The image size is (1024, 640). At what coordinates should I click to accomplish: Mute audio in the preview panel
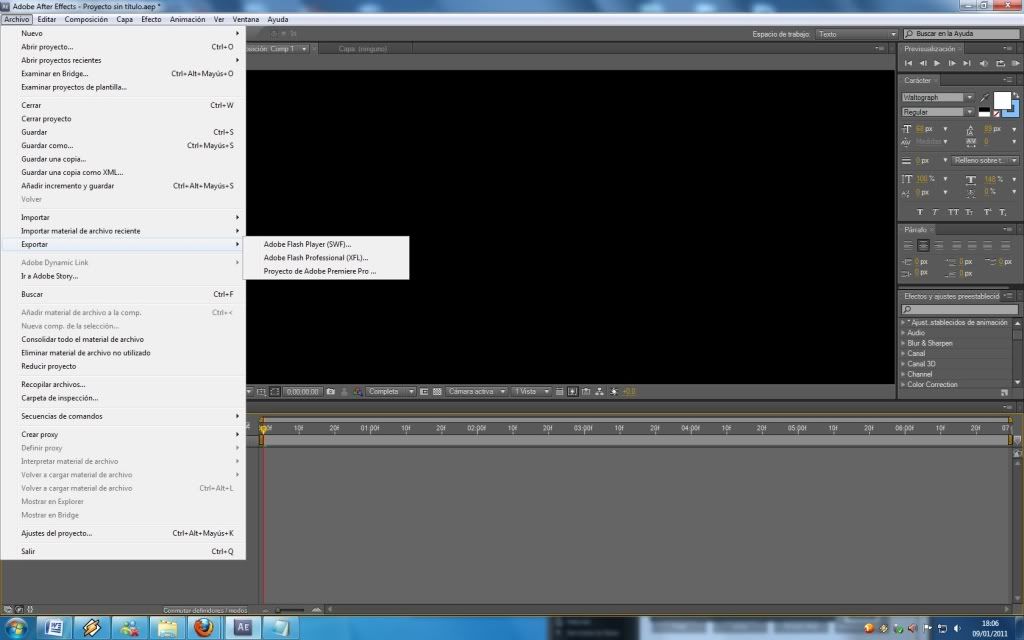click(x=984, y=63)
